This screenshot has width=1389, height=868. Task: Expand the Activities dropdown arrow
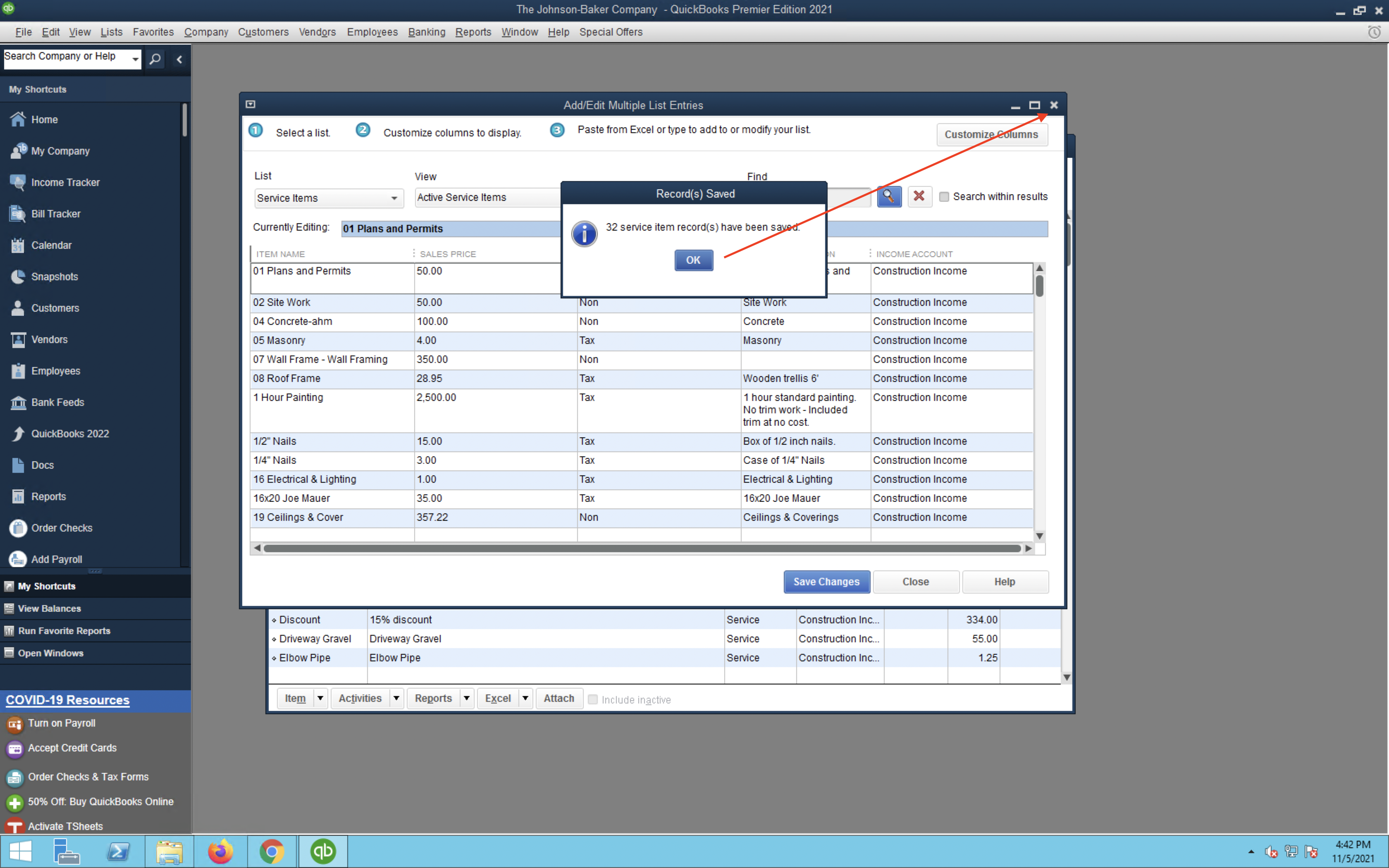396,698
